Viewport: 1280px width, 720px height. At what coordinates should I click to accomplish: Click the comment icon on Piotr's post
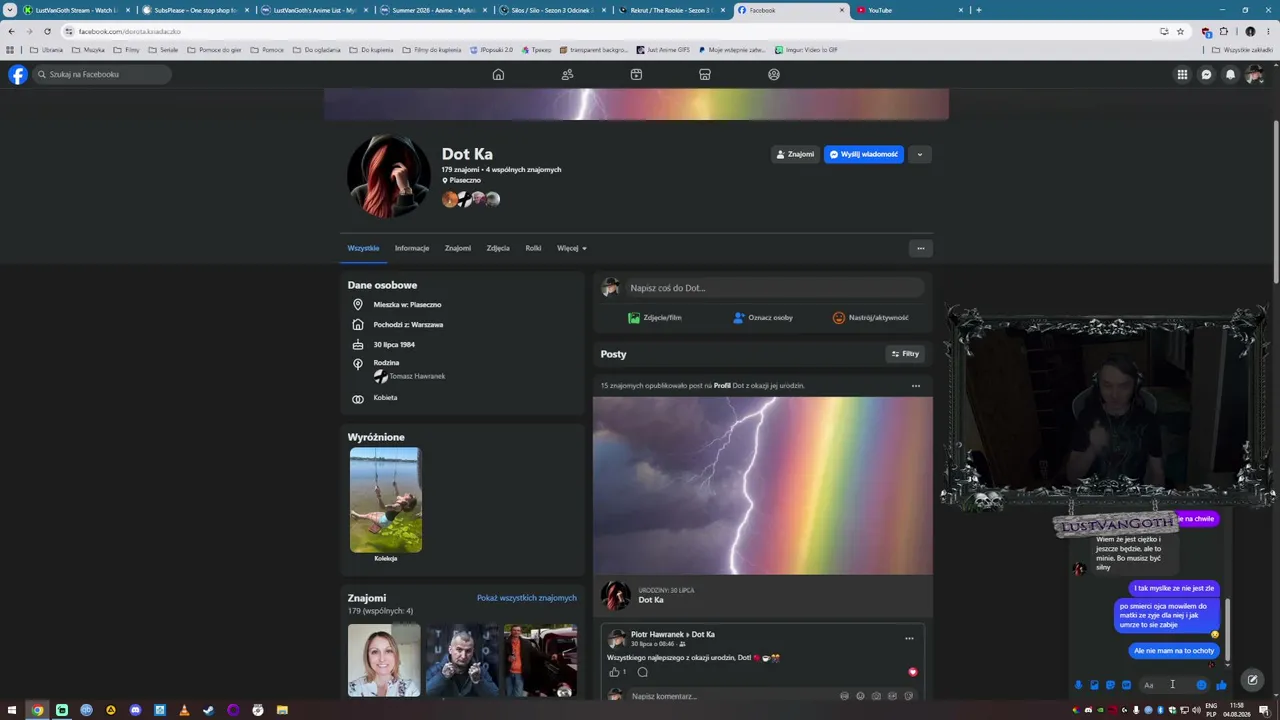click(643, 672)
